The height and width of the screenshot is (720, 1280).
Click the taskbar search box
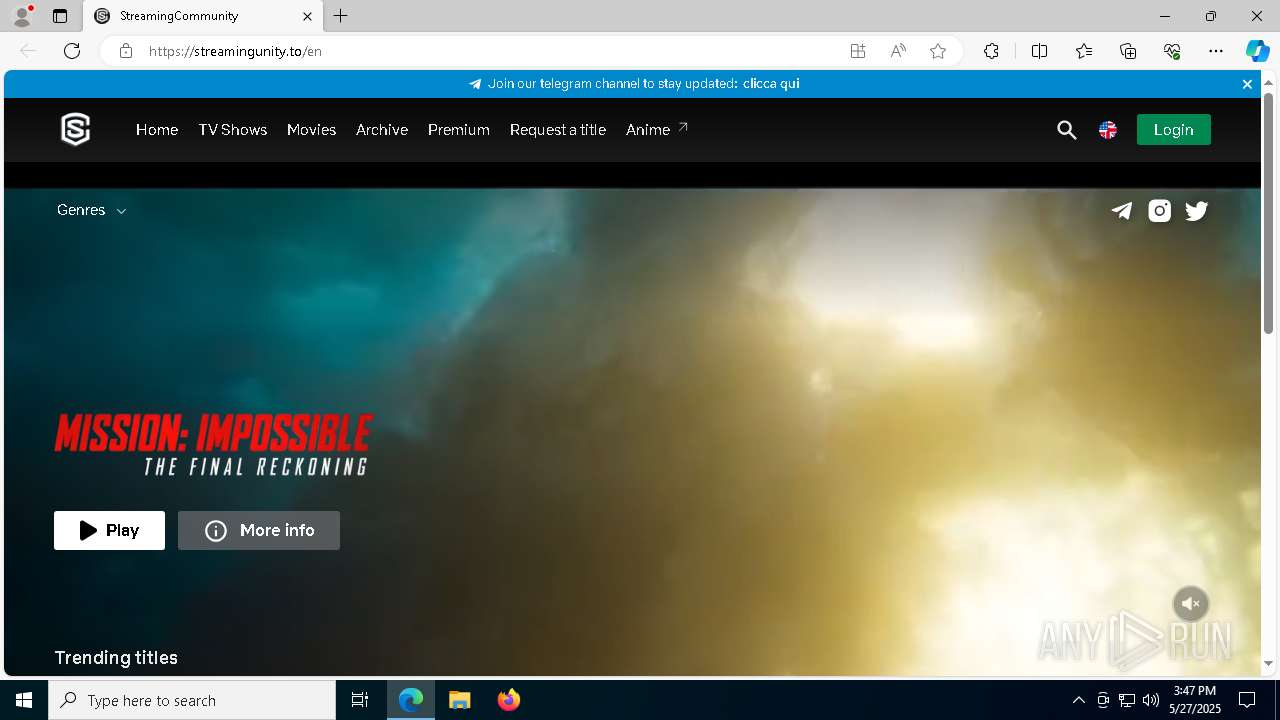click(x=192, y=700)
